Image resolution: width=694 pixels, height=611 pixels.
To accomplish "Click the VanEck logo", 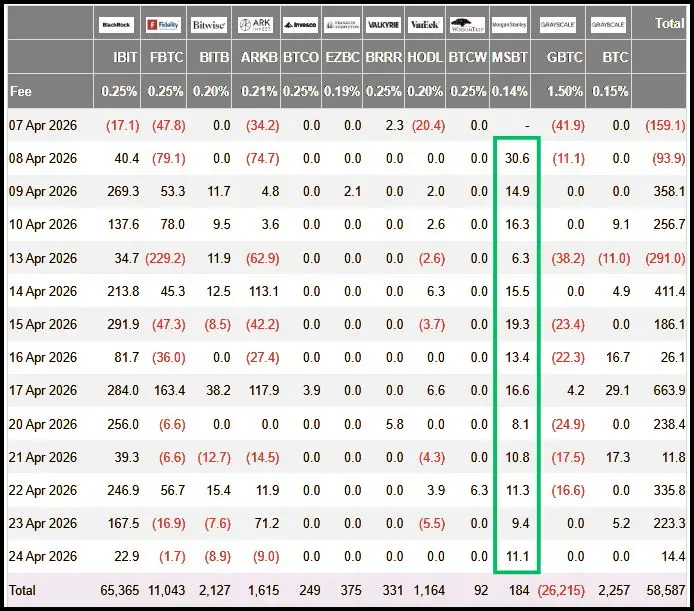I will 425,25.
